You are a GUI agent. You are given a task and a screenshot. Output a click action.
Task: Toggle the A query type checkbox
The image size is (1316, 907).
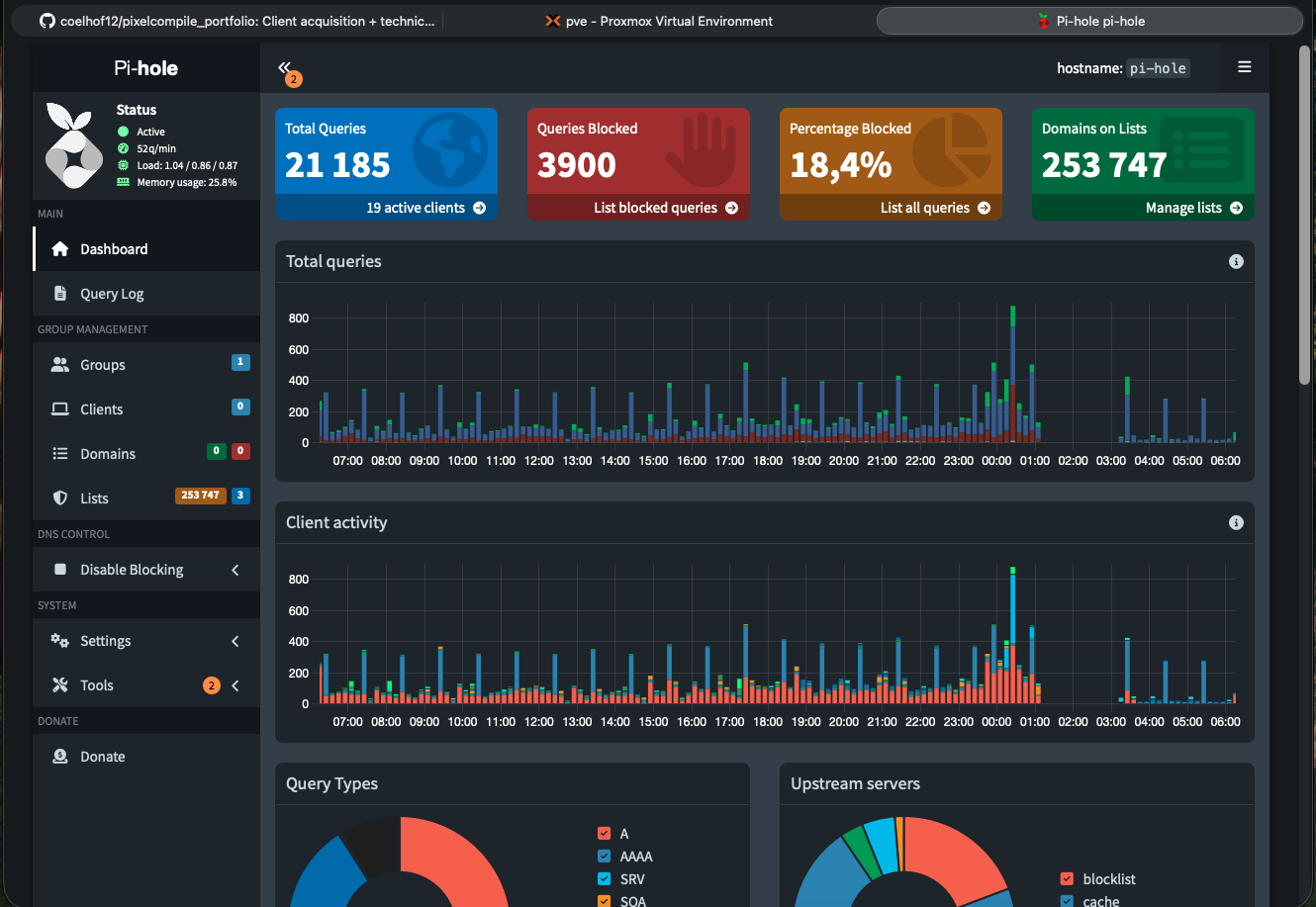pos(605,834)
